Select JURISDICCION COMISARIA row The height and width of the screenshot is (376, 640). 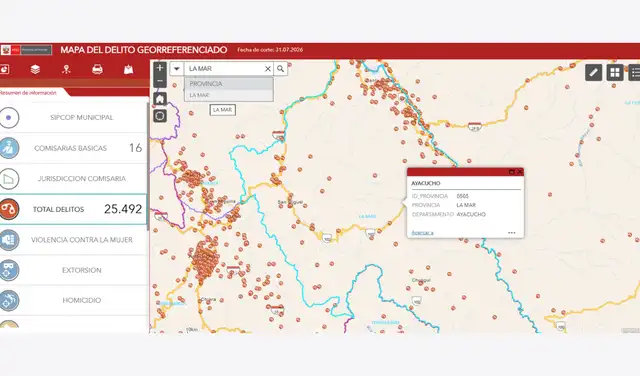tap(73, 178)
